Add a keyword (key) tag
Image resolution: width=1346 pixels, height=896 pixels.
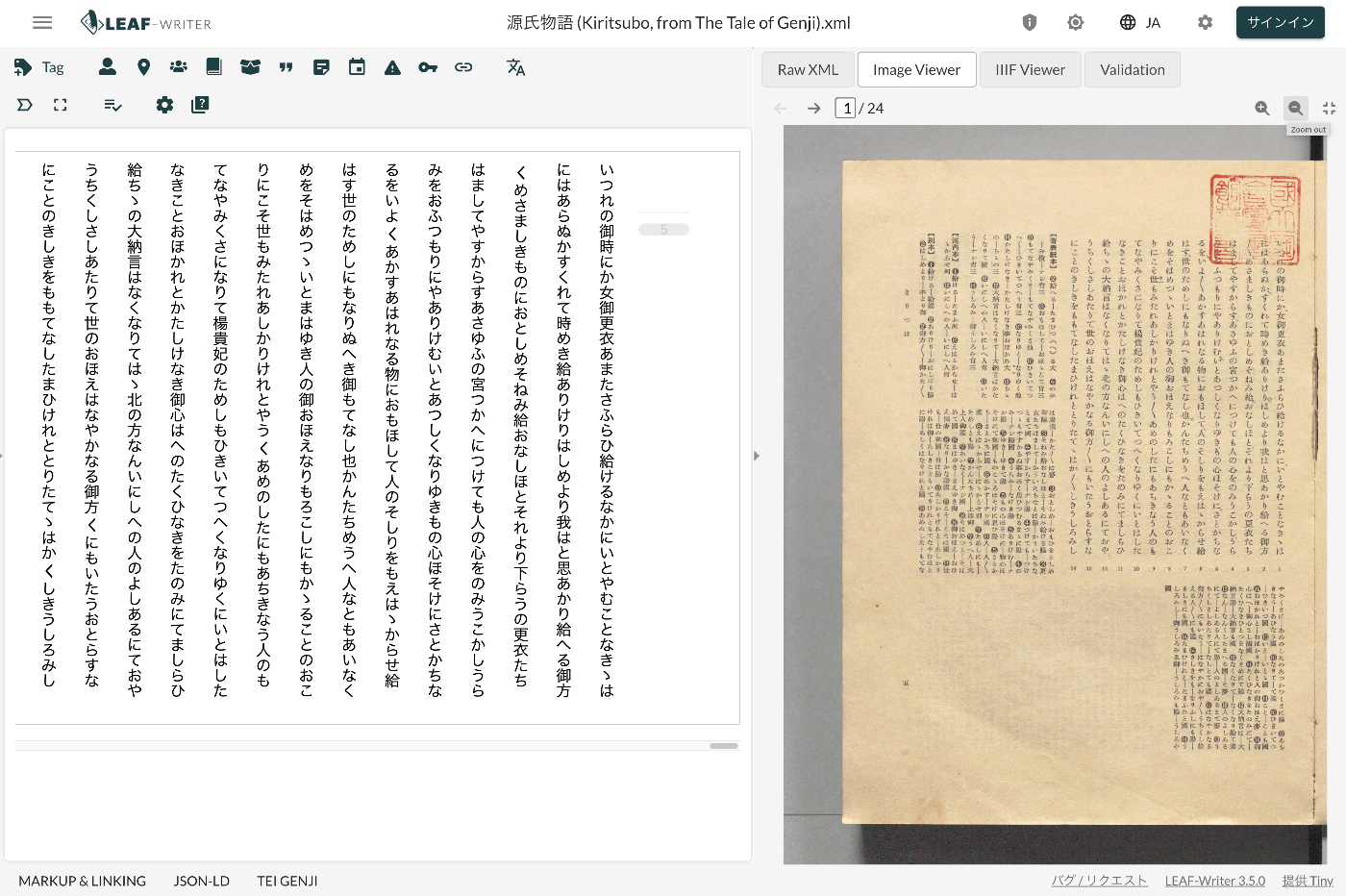click(x=428, y=66)
